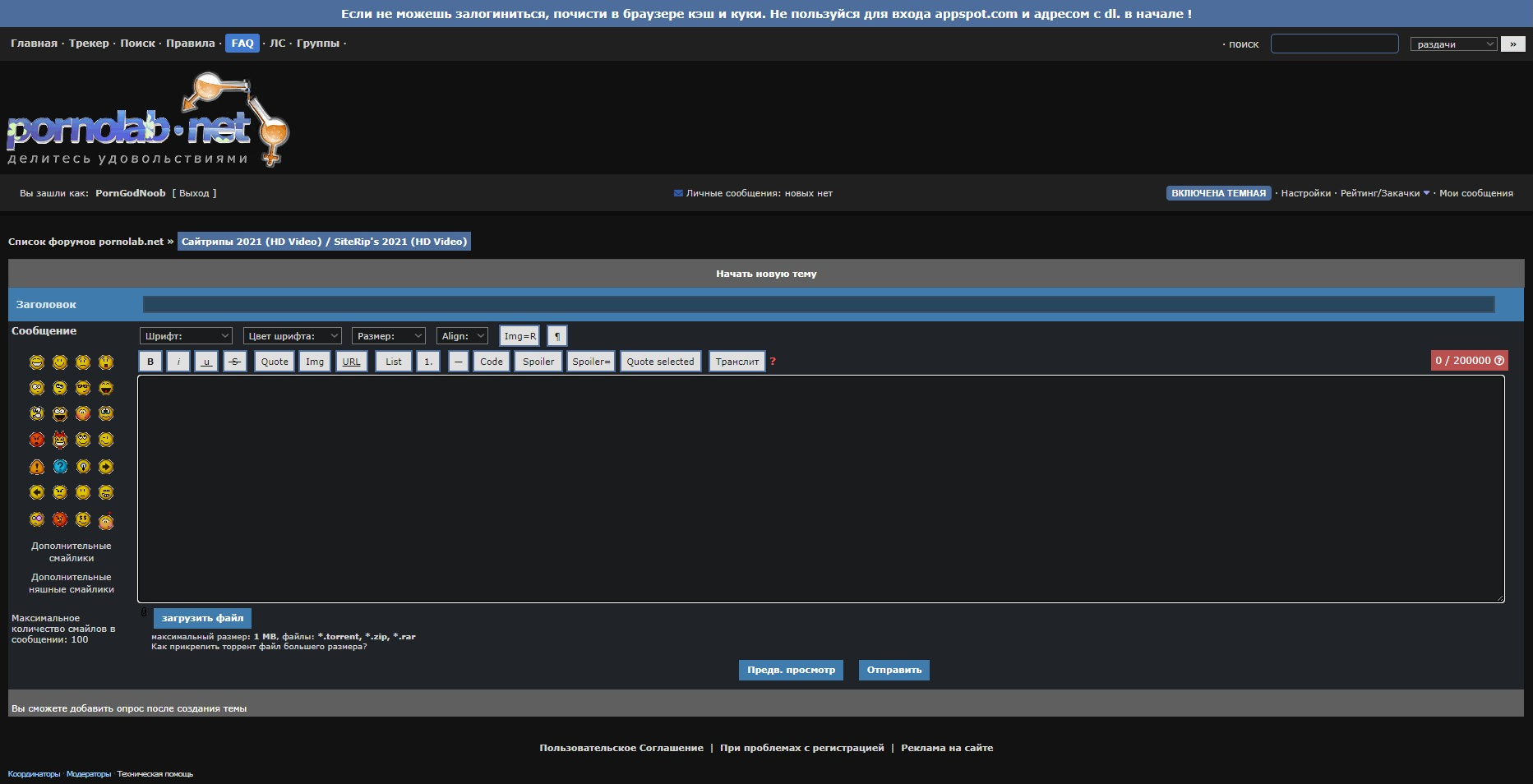Toggle the ВКЛЮЧЕНА ТЕМНАЯ dark theme switch
Viewport: 1533px width, 784px height.
coord(1218,193)
